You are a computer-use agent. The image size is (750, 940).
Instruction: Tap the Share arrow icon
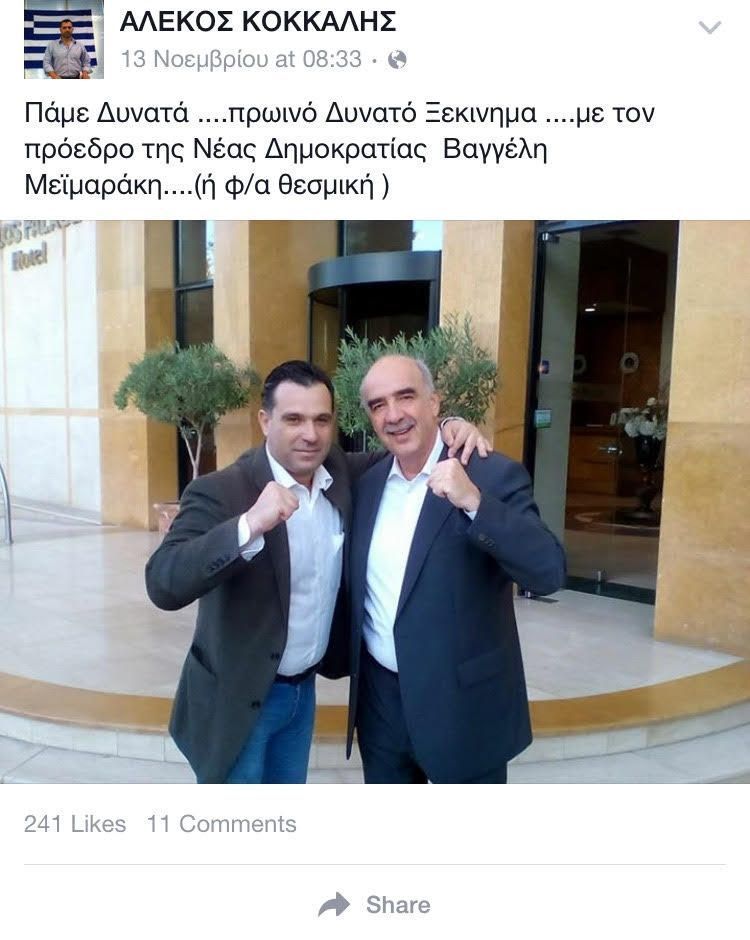pos(334,905)
